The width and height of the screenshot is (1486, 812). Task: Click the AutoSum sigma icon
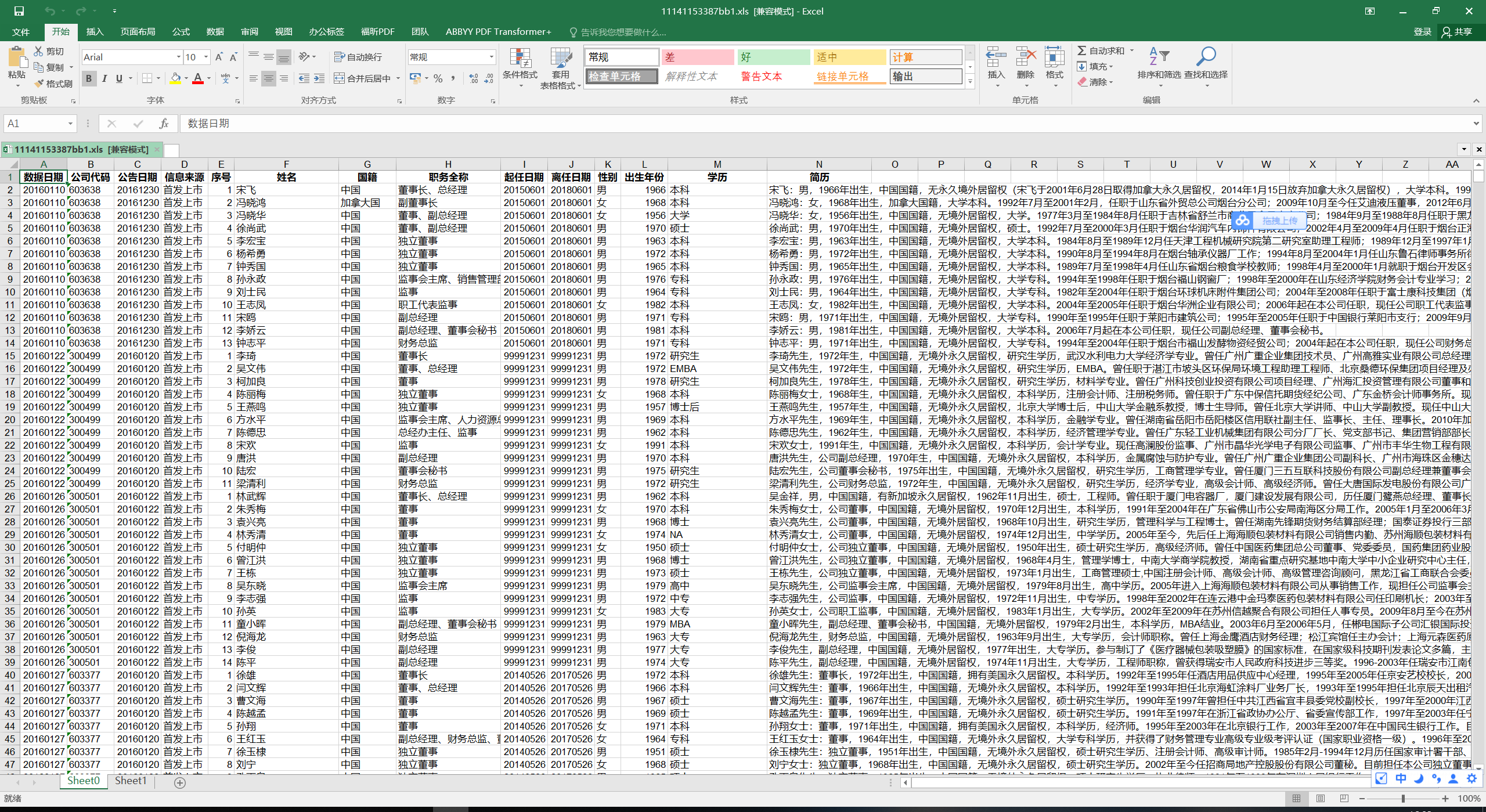click(1082, 51)
